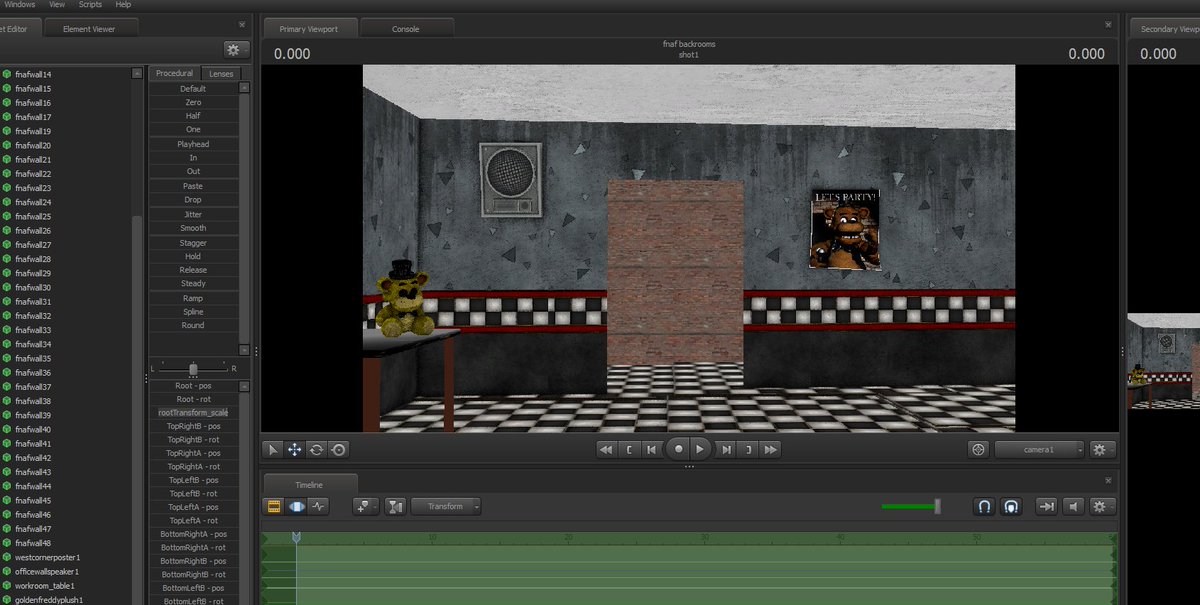This screenshot has height=605, width=1200.
Task: Open the timeline settings gear menu
Action: point(1103,506)
